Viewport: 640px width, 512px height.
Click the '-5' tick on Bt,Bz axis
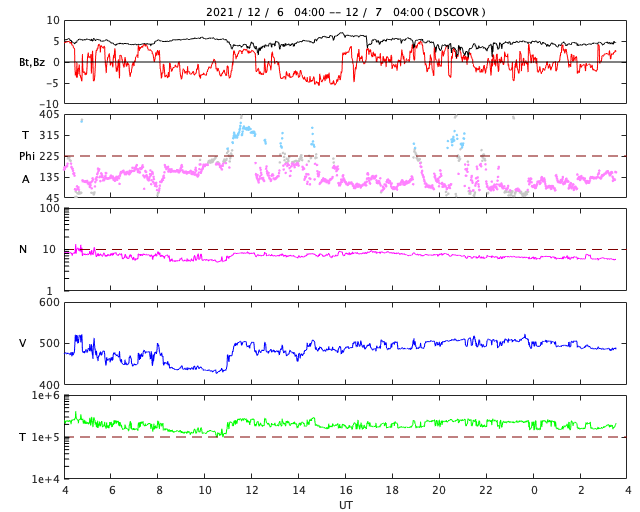(x=53, y=83)
